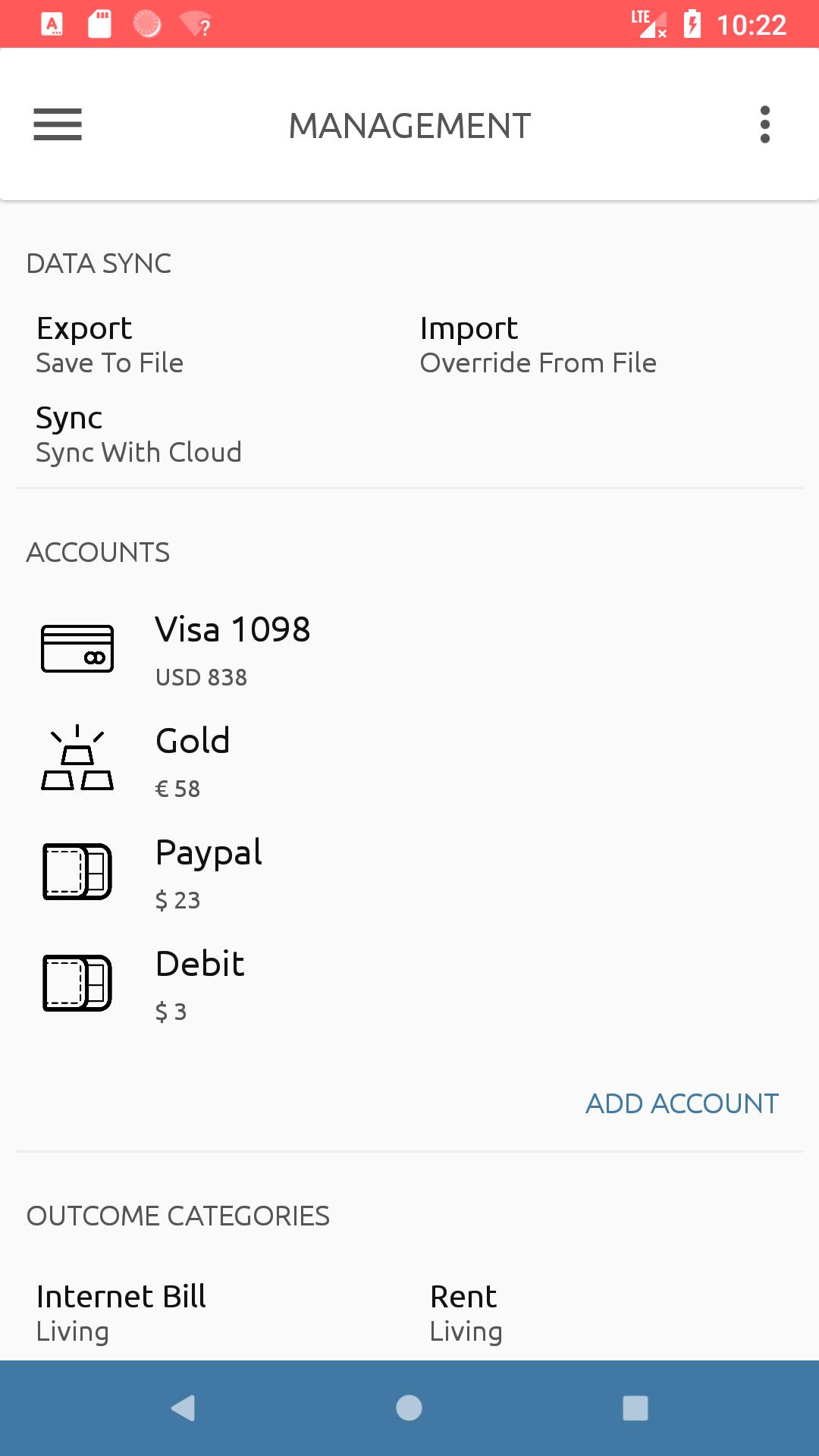
Task: Tap the SD card status bar icon
Action: [99, 24]
